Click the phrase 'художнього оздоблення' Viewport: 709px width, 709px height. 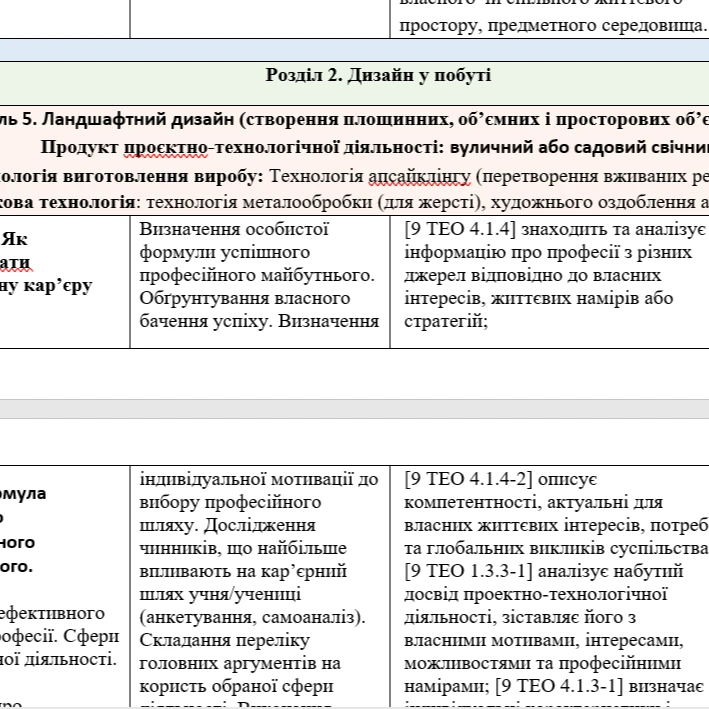(x=593, y=203)
